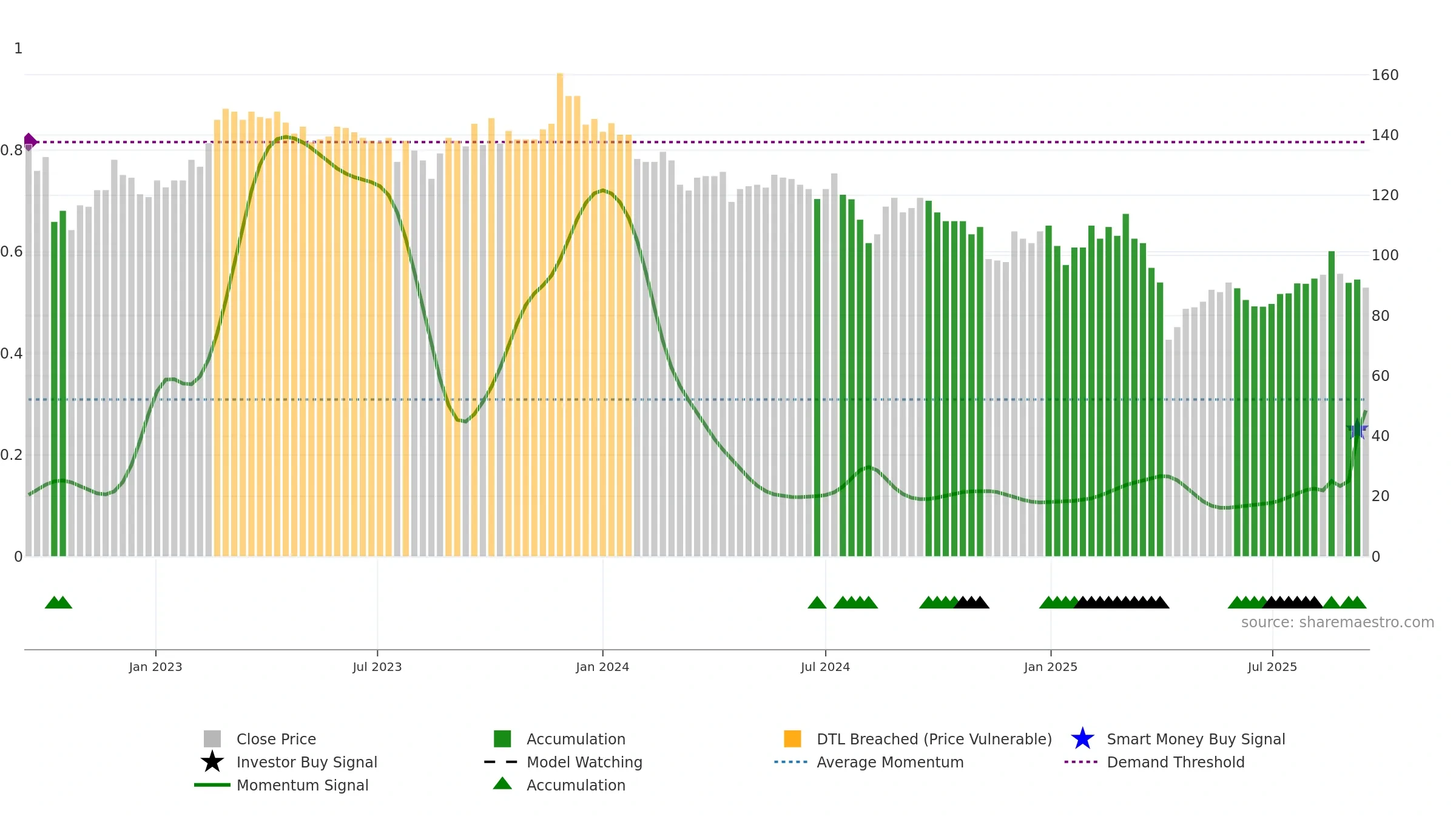Click the purple diamond marker on demand threshold line
Image resolution: width=1456 pixels, height=819 pixels.
click(x=30, y=142)
